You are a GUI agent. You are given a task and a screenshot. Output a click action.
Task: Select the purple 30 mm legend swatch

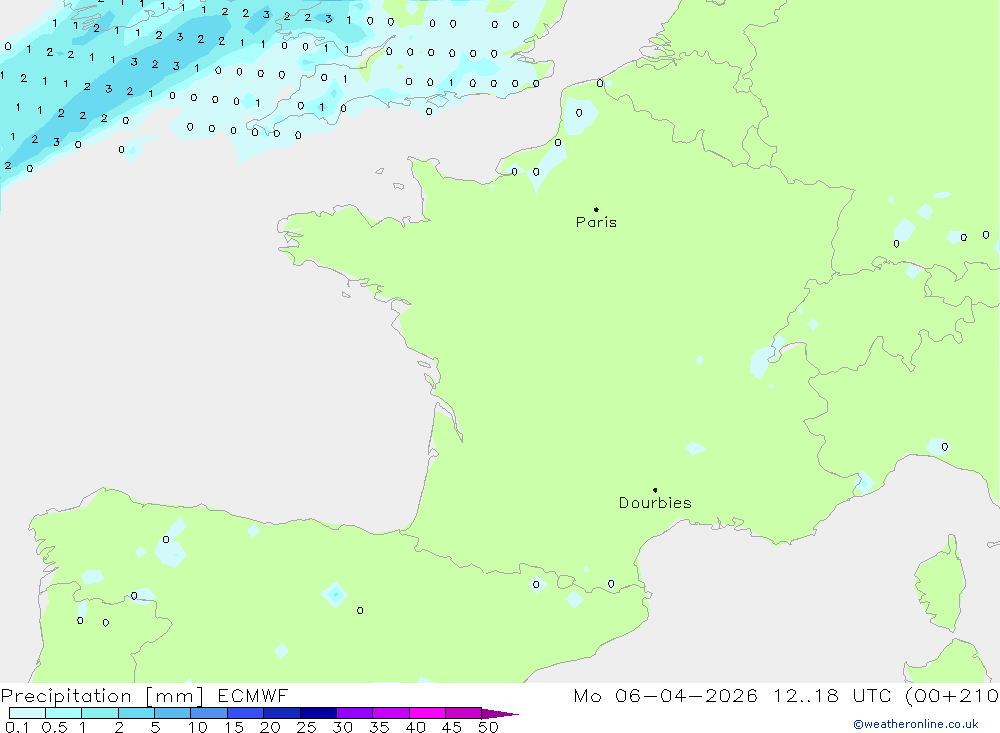(355, 713)
